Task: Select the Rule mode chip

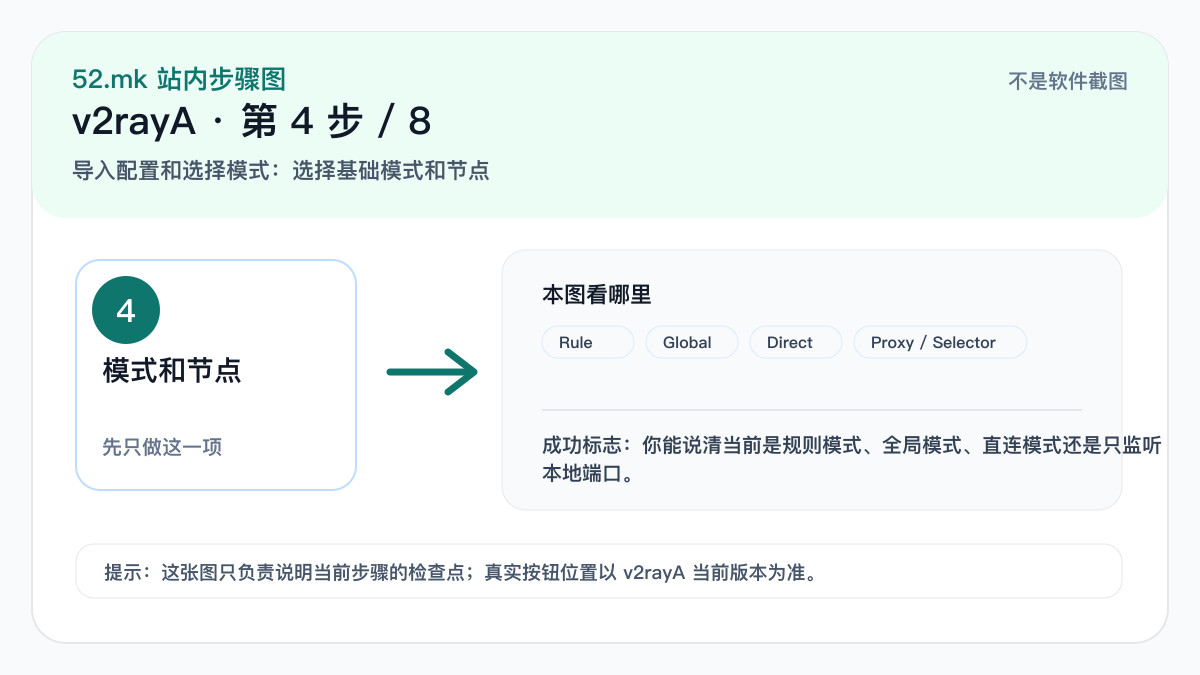Action: [x=588, y=342]
